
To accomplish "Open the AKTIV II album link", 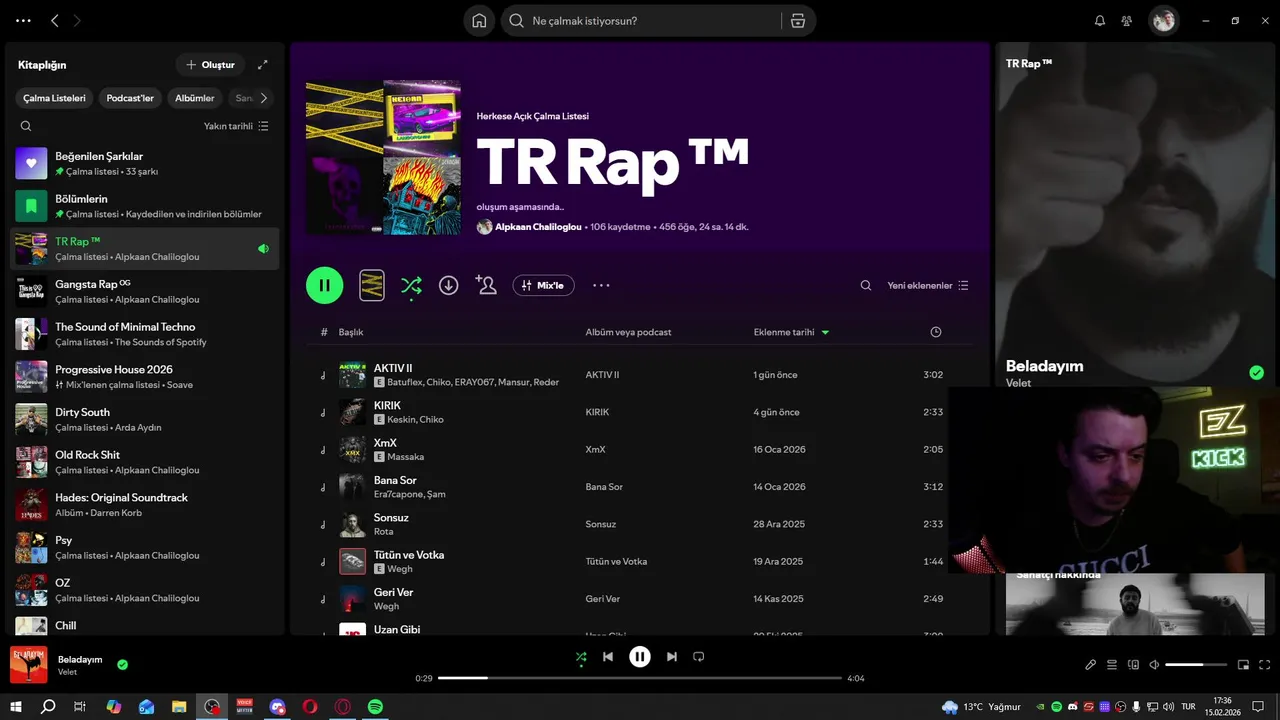I will click(602, 375).
